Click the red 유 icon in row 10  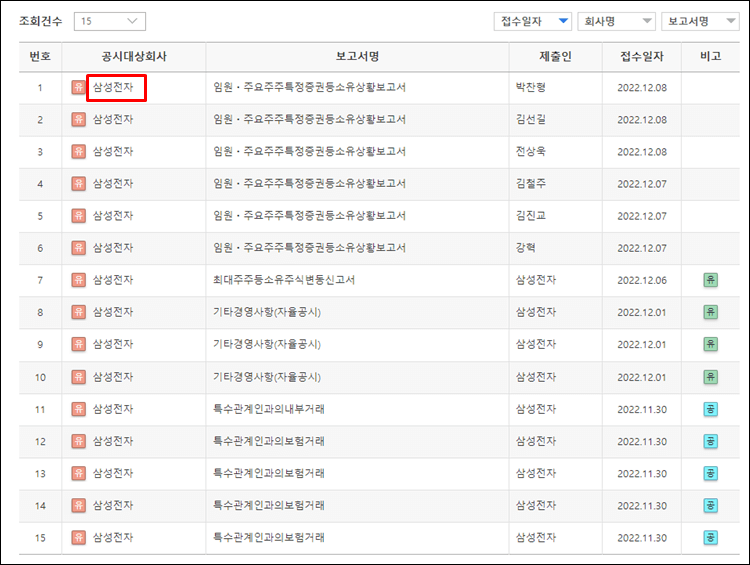pyautogui.click(x=78, y=377)
